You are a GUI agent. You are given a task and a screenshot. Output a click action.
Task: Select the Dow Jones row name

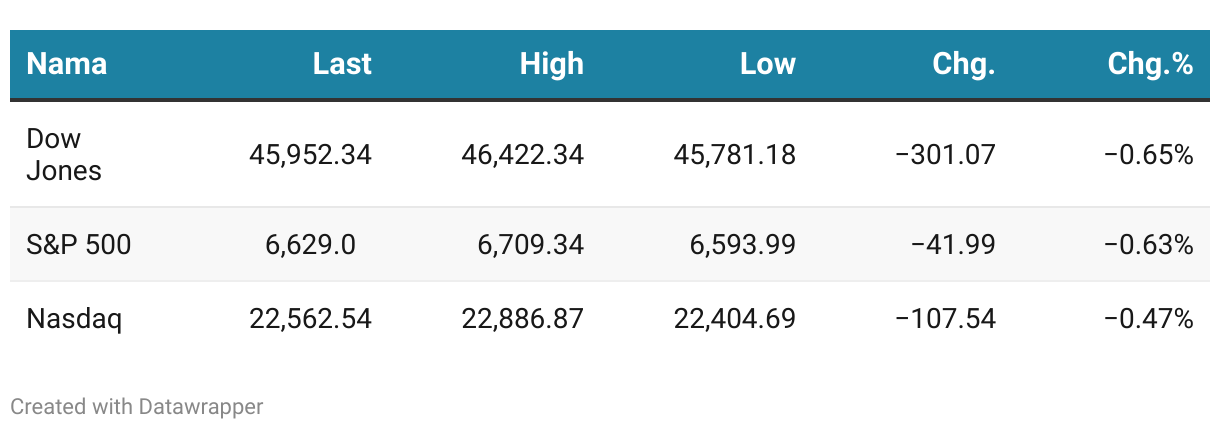point(64,154)
